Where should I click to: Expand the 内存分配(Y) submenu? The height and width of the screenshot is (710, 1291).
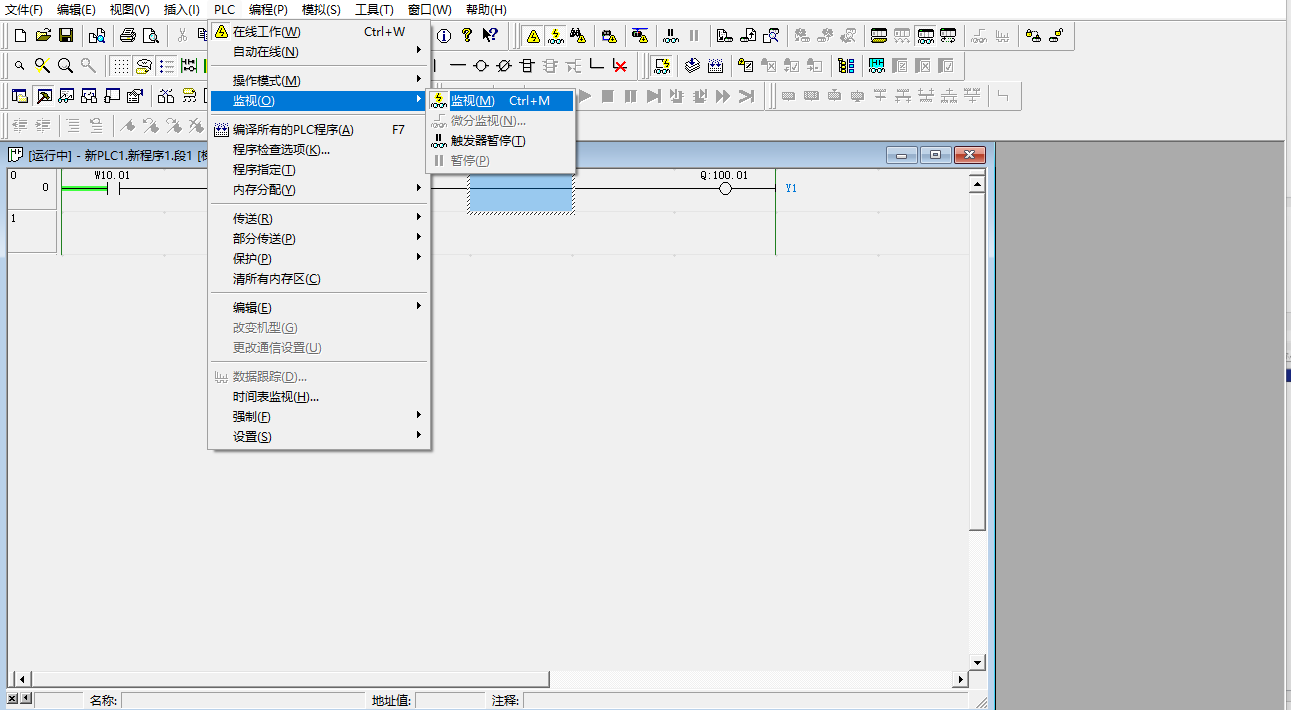click(319, 190)
